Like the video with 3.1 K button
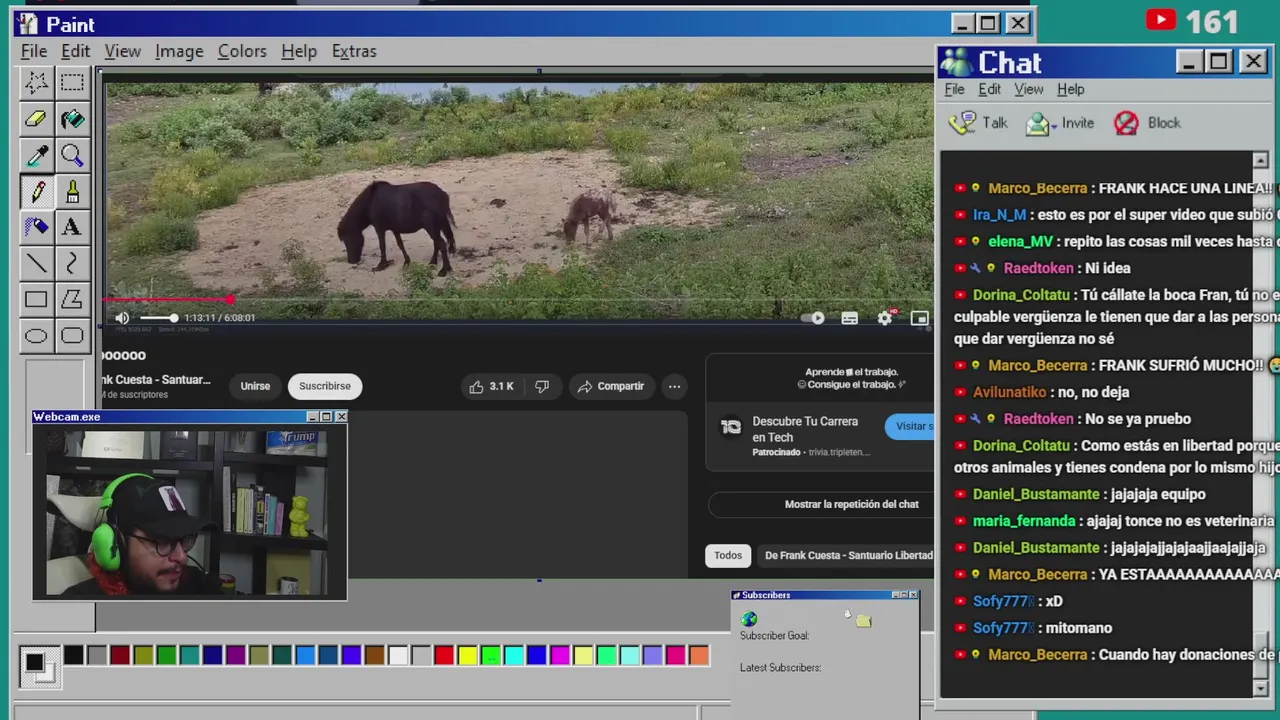 coord(491,386)
